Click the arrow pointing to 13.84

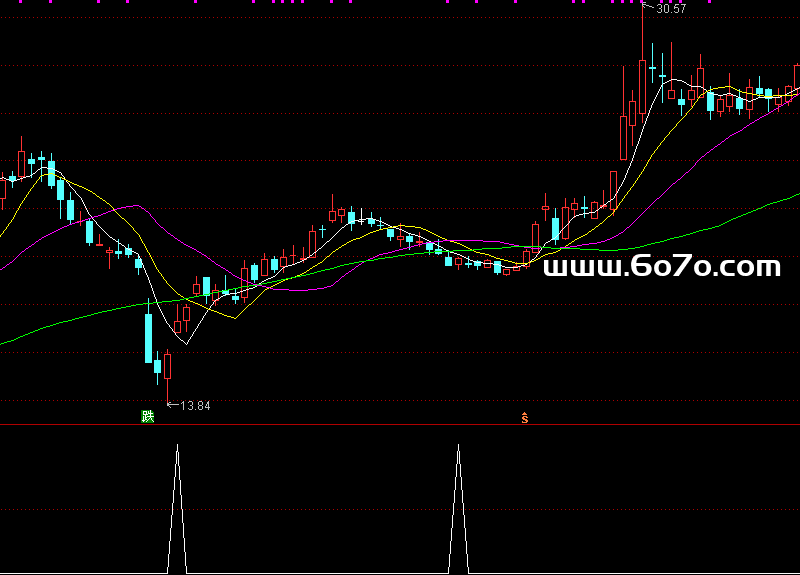171,405
